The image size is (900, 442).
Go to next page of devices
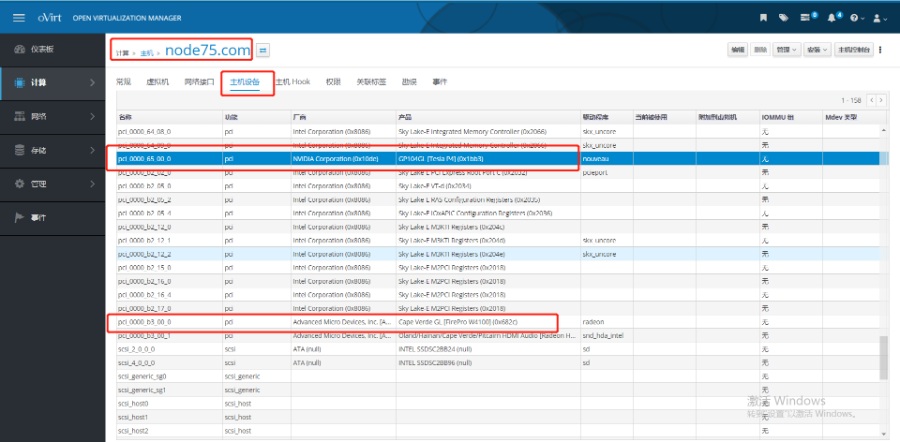point(880,100)
